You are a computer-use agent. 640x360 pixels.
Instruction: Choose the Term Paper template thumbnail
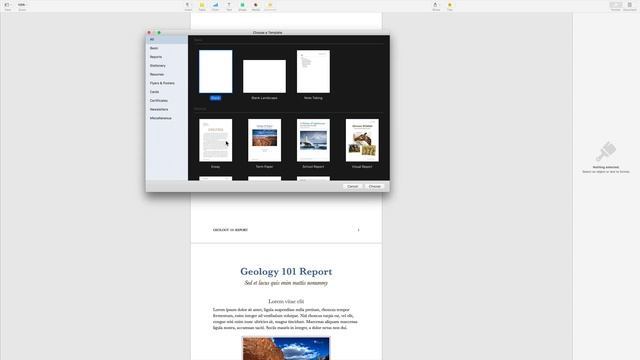[264, 140]
